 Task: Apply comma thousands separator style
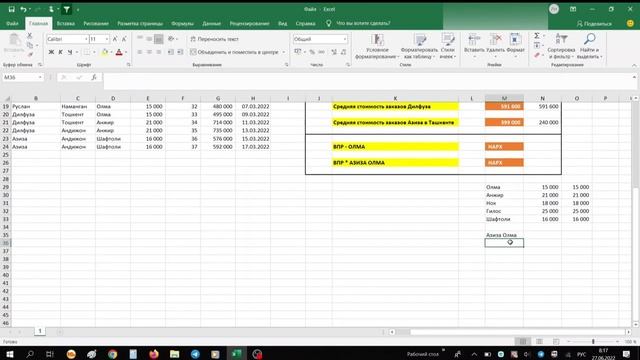pos(322,52)
